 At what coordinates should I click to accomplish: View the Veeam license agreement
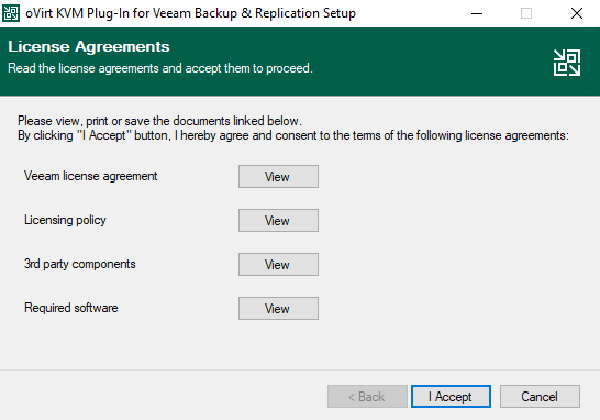pos(278,176)
